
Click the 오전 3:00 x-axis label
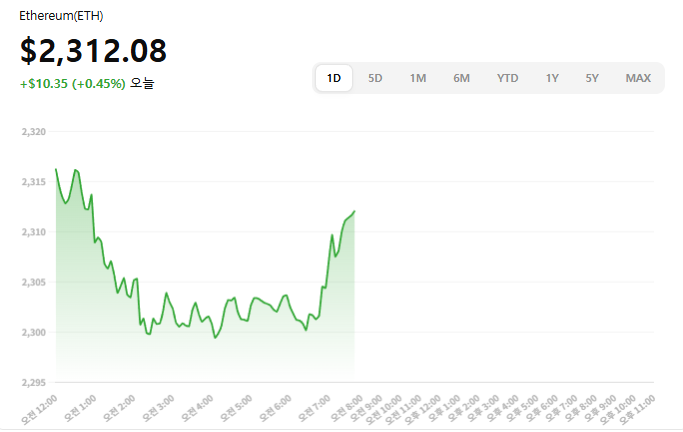[x=158, y=408]
